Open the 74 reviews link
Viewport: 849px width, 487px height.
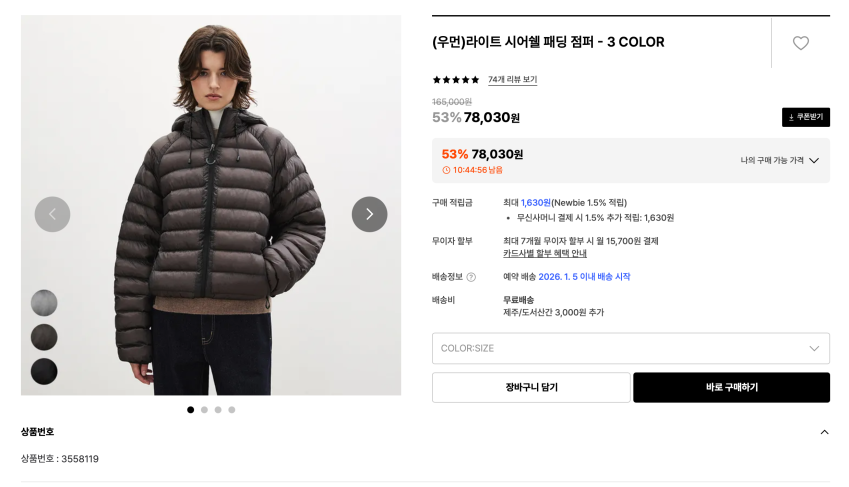[x=512, y=80]
